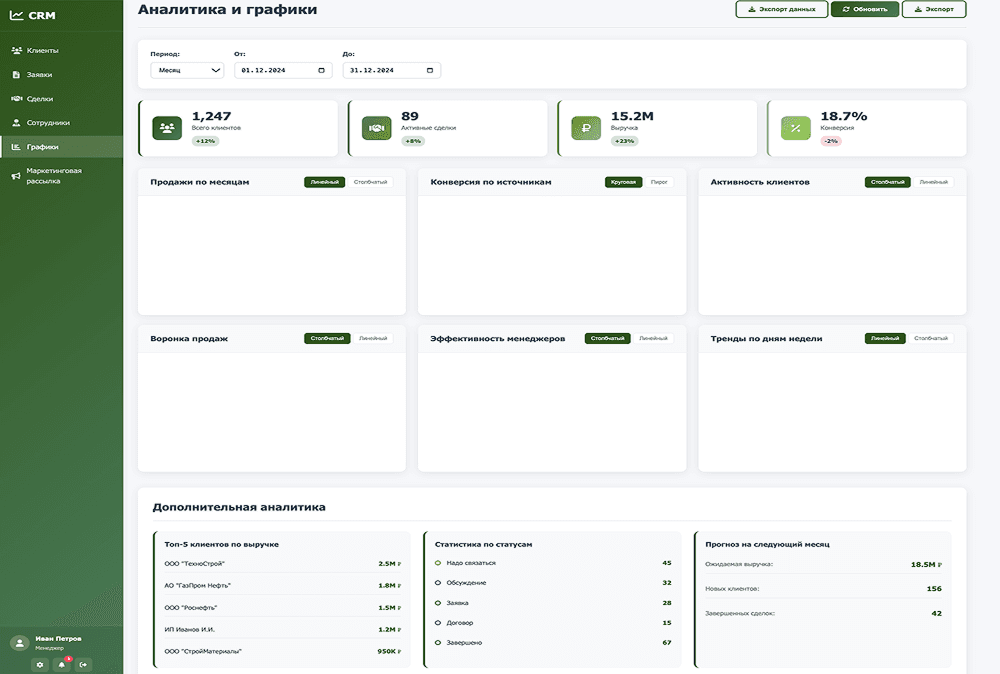The height and width of the screenshot is (674, 1000).
Task: Open Маркетинговая рассылка menu item
Action: click(x=55, y=176)
